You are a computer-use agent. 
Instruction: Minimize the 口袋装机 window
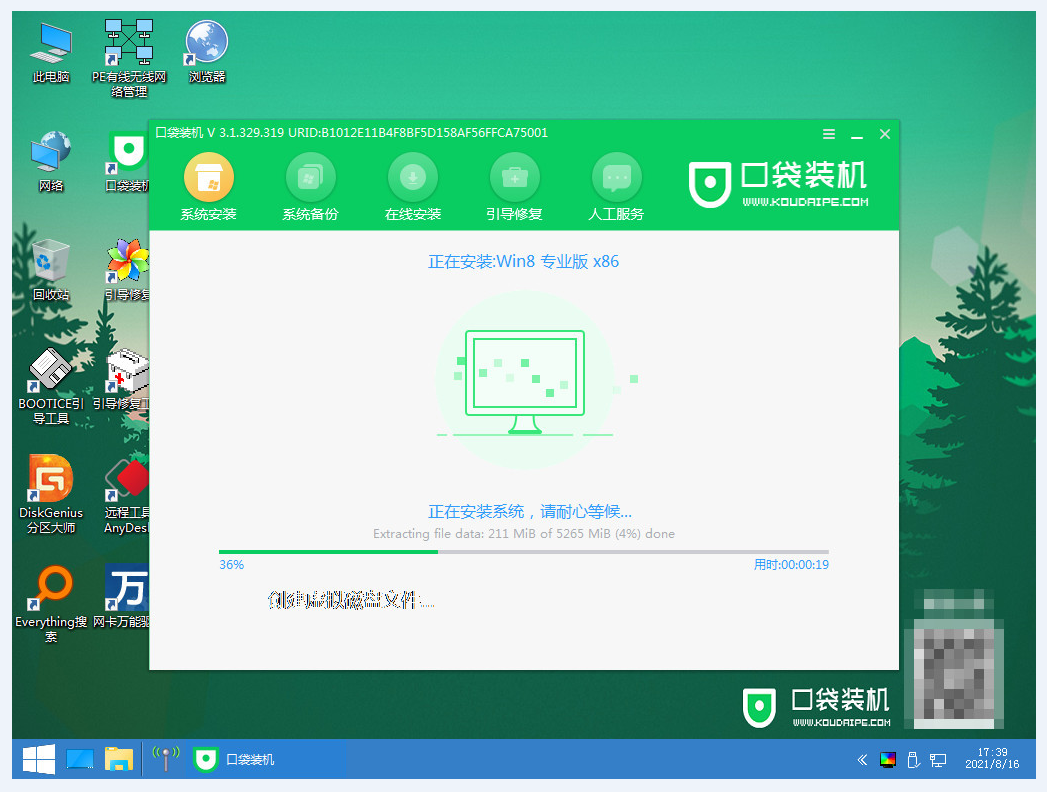point(857,136)
